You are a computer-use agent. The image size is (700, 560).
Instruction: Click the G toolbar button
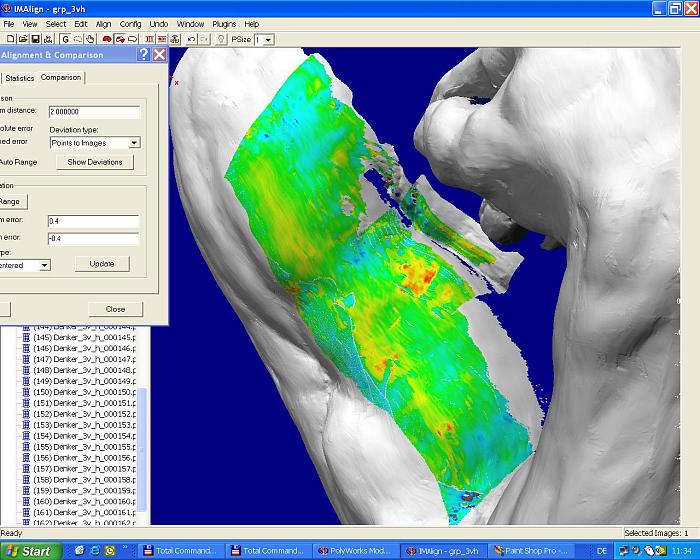64,39
